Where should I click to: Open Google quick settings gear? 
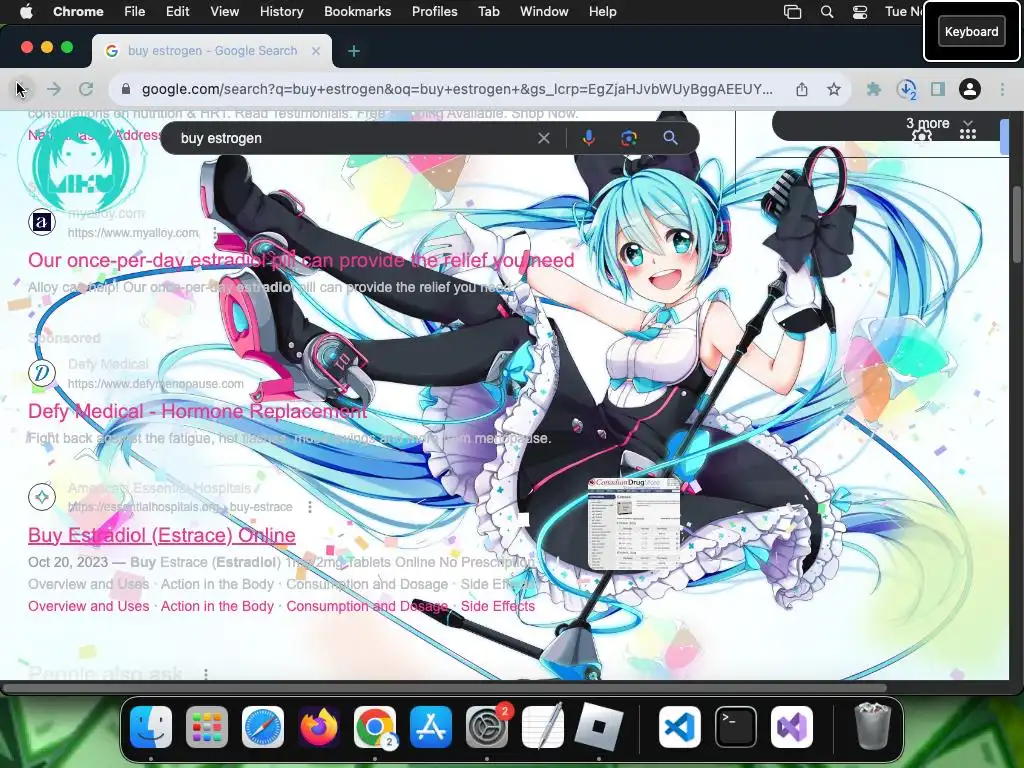(922, 135)
